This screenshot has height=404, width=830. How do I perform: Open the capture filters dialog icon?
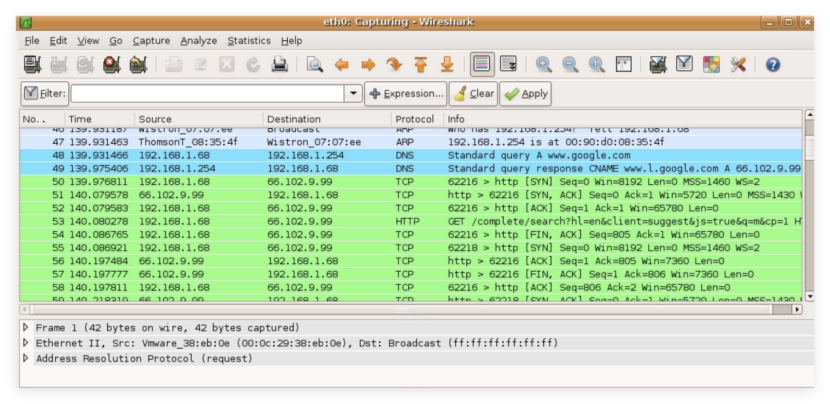click(658, 65)
